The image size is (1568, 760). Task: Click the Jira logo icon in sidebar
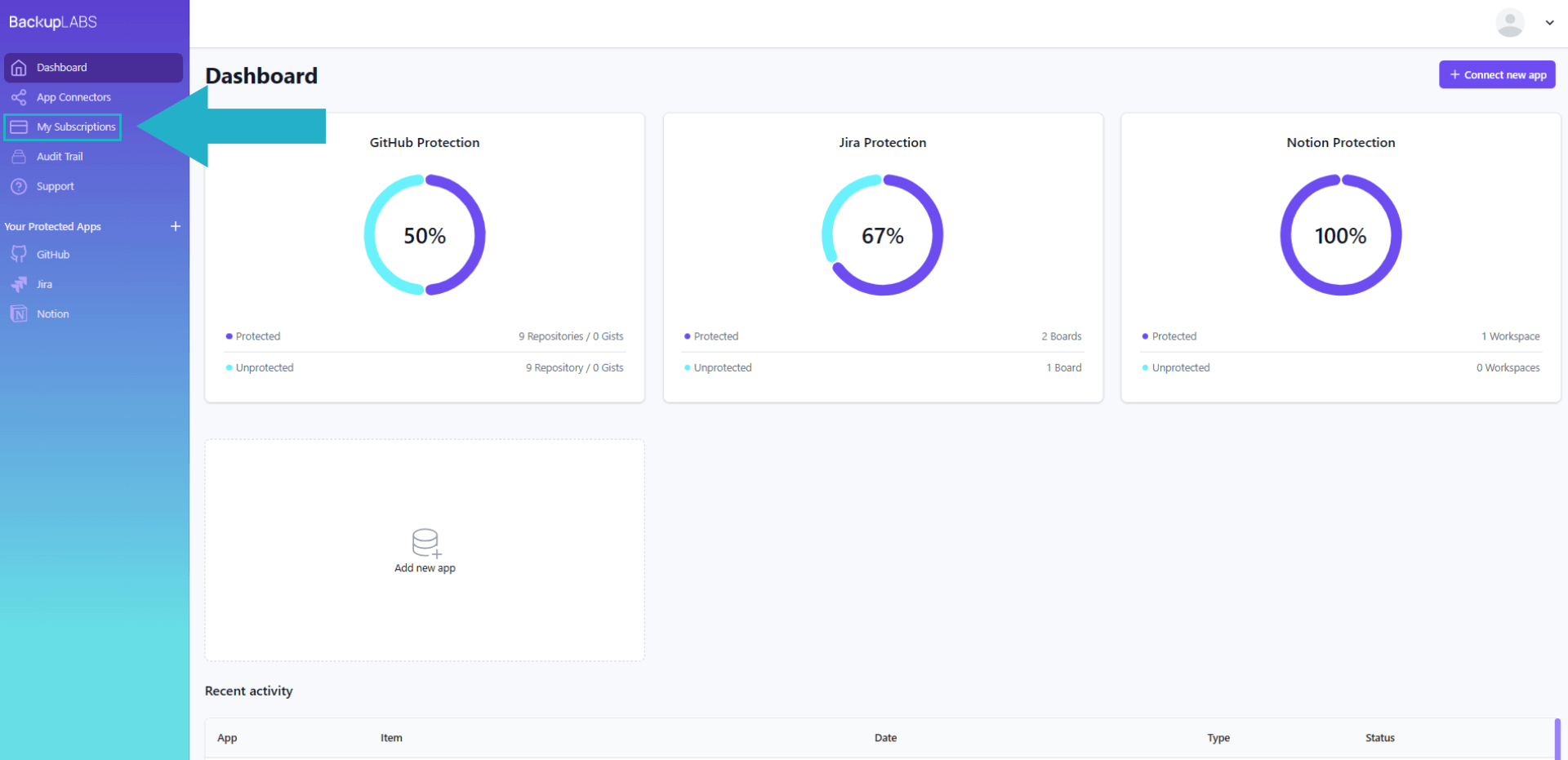click(x=19, y=284)
